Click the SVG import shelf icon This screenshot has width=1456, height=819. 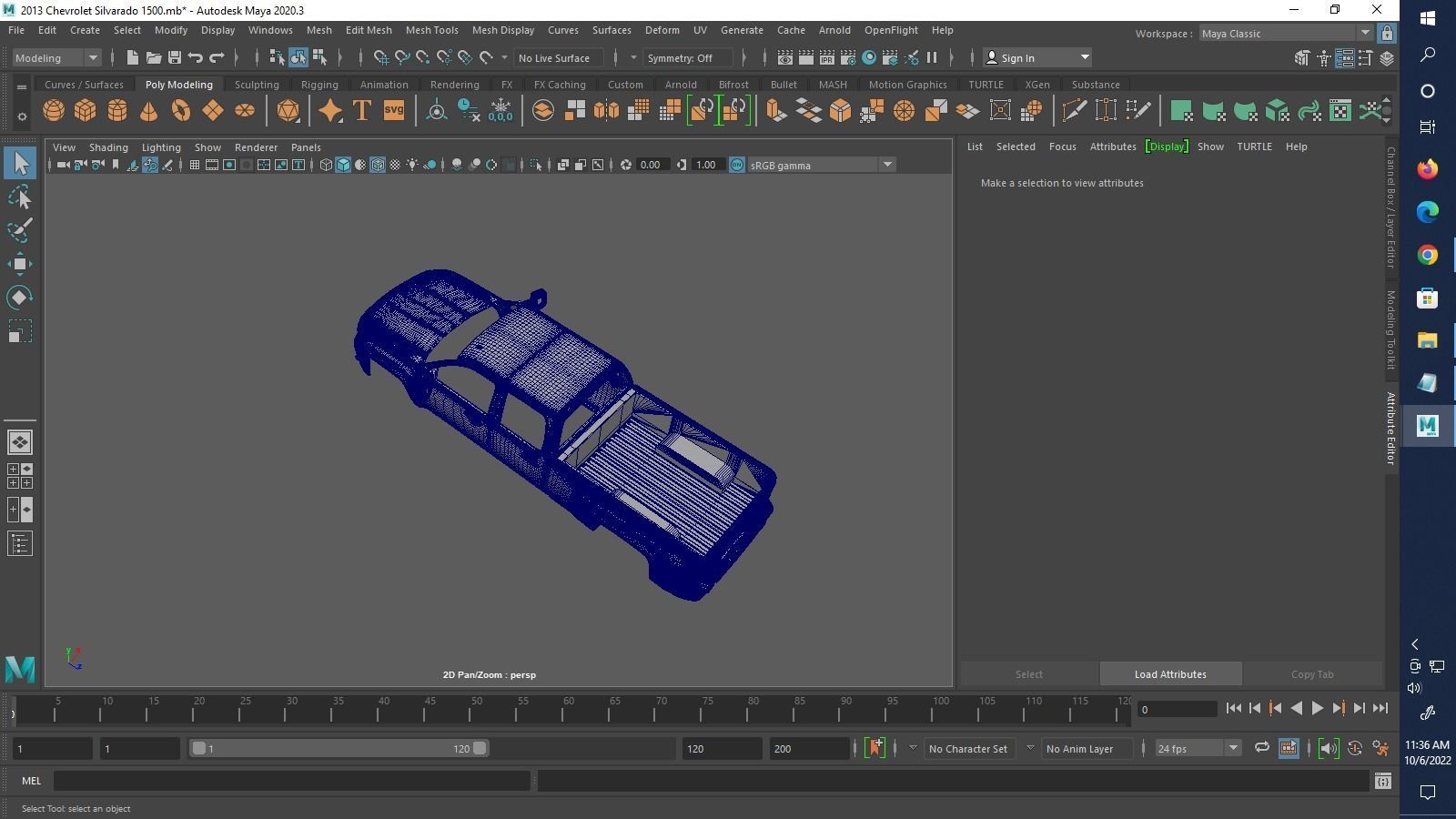pyautogui.click(x=394, y=111)
